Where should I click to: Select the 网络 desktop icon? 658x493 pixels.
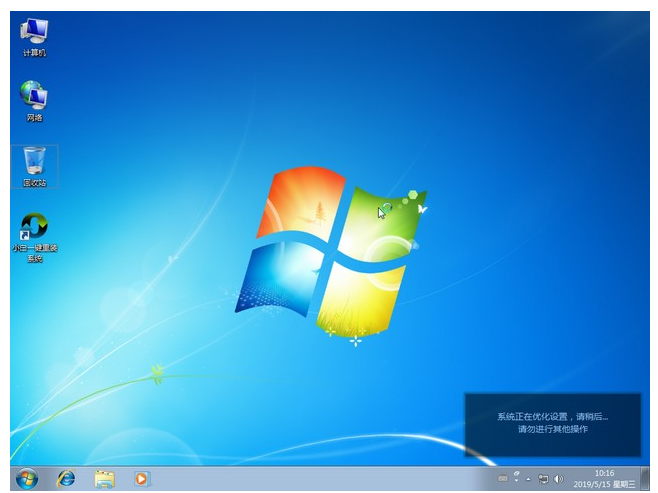point(34,102)
